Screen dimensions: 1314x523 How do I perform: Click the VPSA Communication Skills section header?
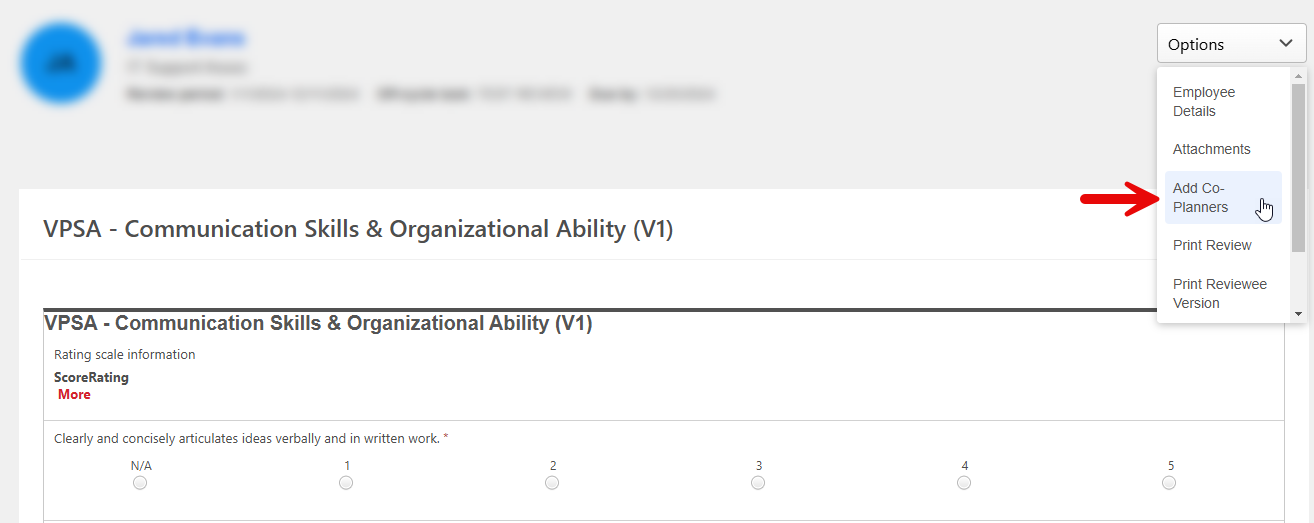(x=358, y=229)
